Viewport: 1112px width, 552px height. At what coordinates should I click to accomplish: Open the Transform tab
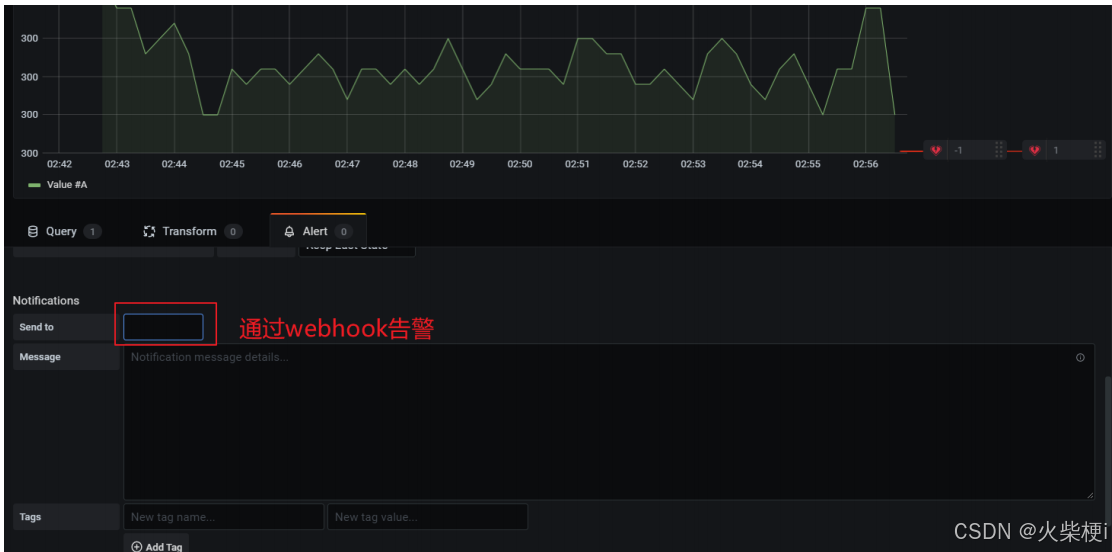pos(192,231)
